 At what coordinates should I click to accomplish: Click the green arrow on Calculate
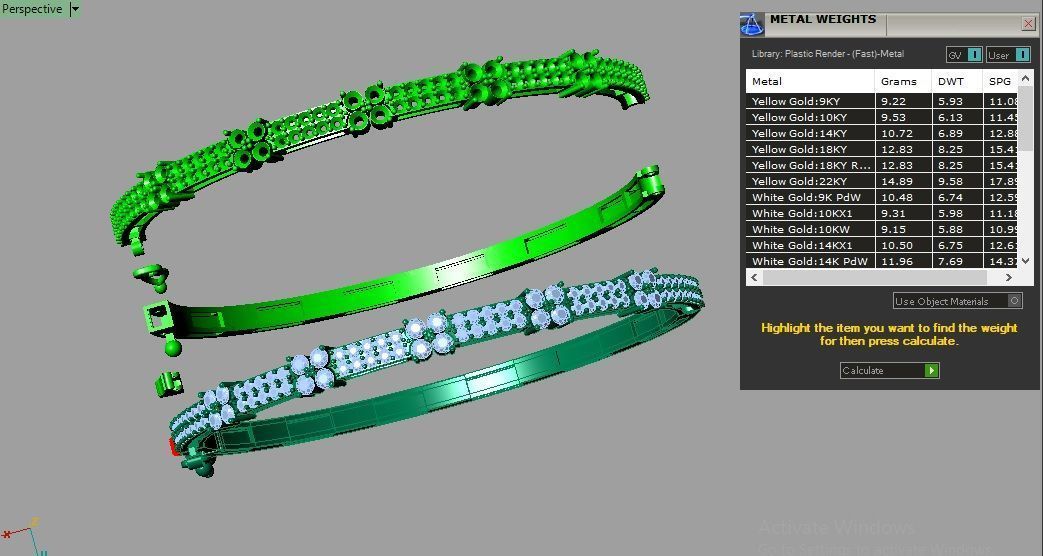pos(931,370)
